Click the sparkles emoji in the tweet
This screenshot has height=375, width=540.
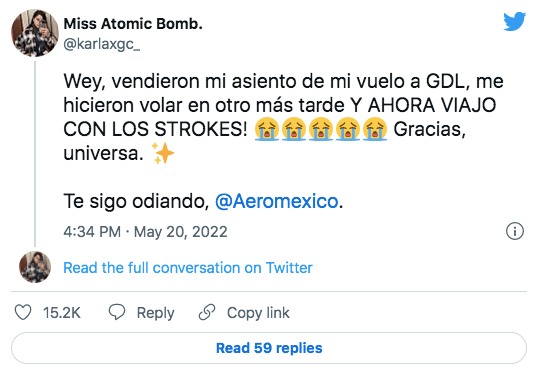click(x=163, y=153)
